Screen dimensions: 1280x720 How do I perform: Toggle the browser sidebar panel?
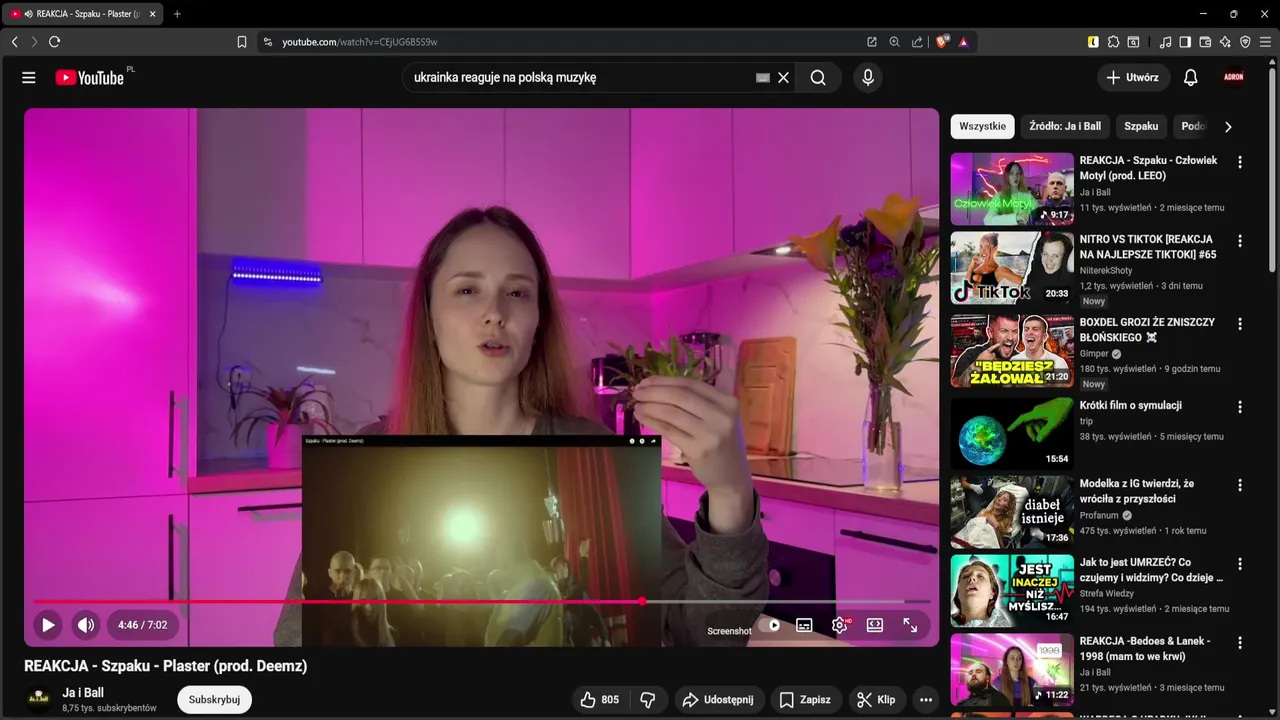pos(1185,42)
